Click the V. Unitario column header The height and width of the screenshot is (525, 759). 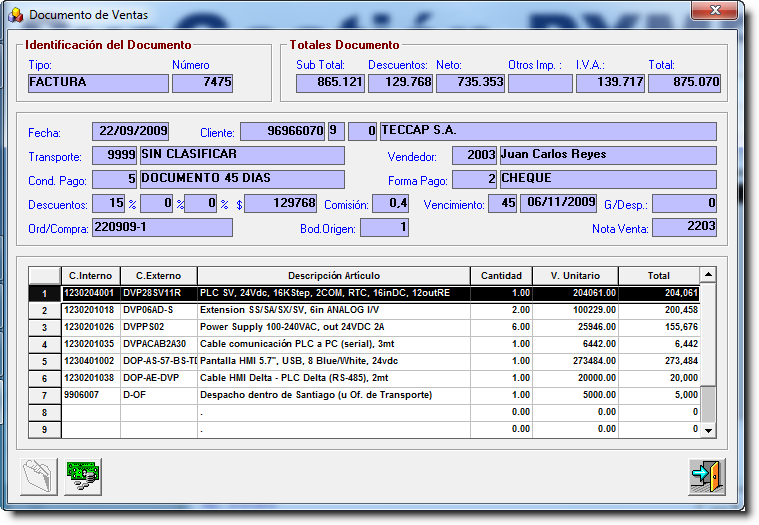(x=576, y=276)
